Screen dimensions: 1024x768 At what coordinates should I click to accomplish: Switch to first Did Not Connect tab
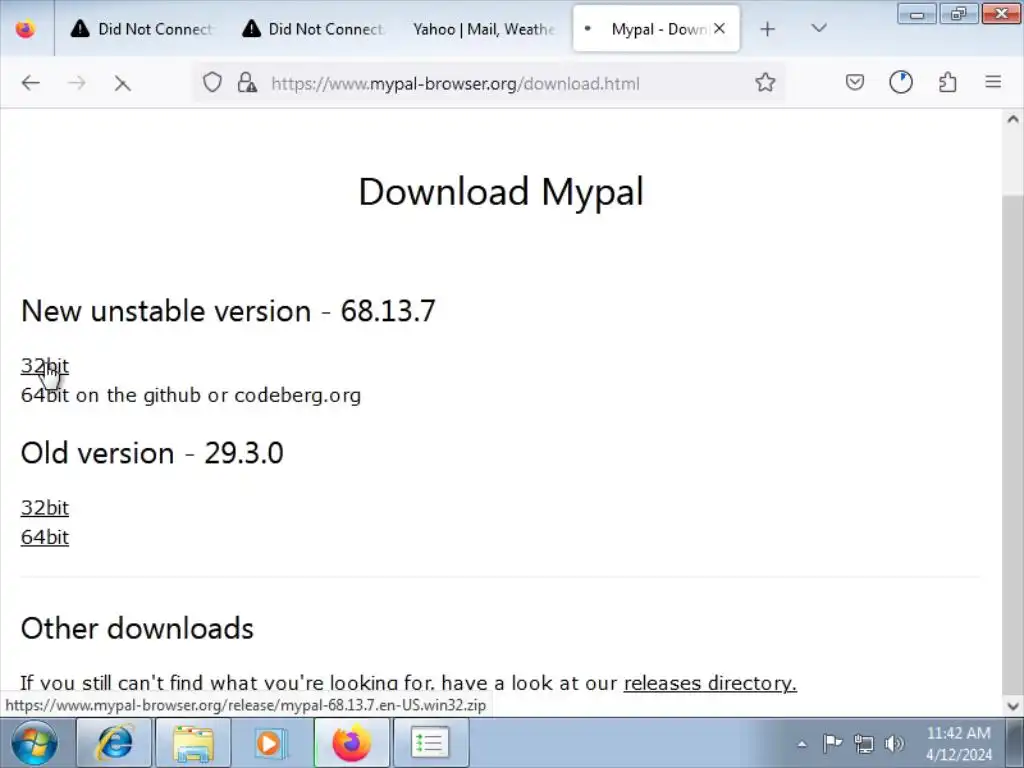141,29
